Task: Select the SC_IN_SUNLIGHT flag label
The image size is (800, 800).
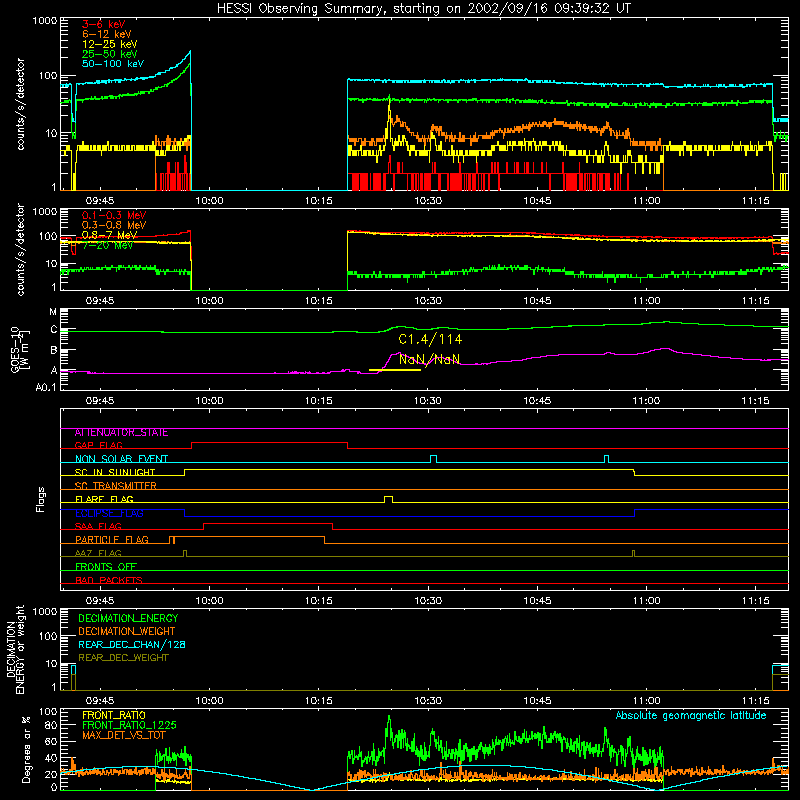Action: point(115,472)
